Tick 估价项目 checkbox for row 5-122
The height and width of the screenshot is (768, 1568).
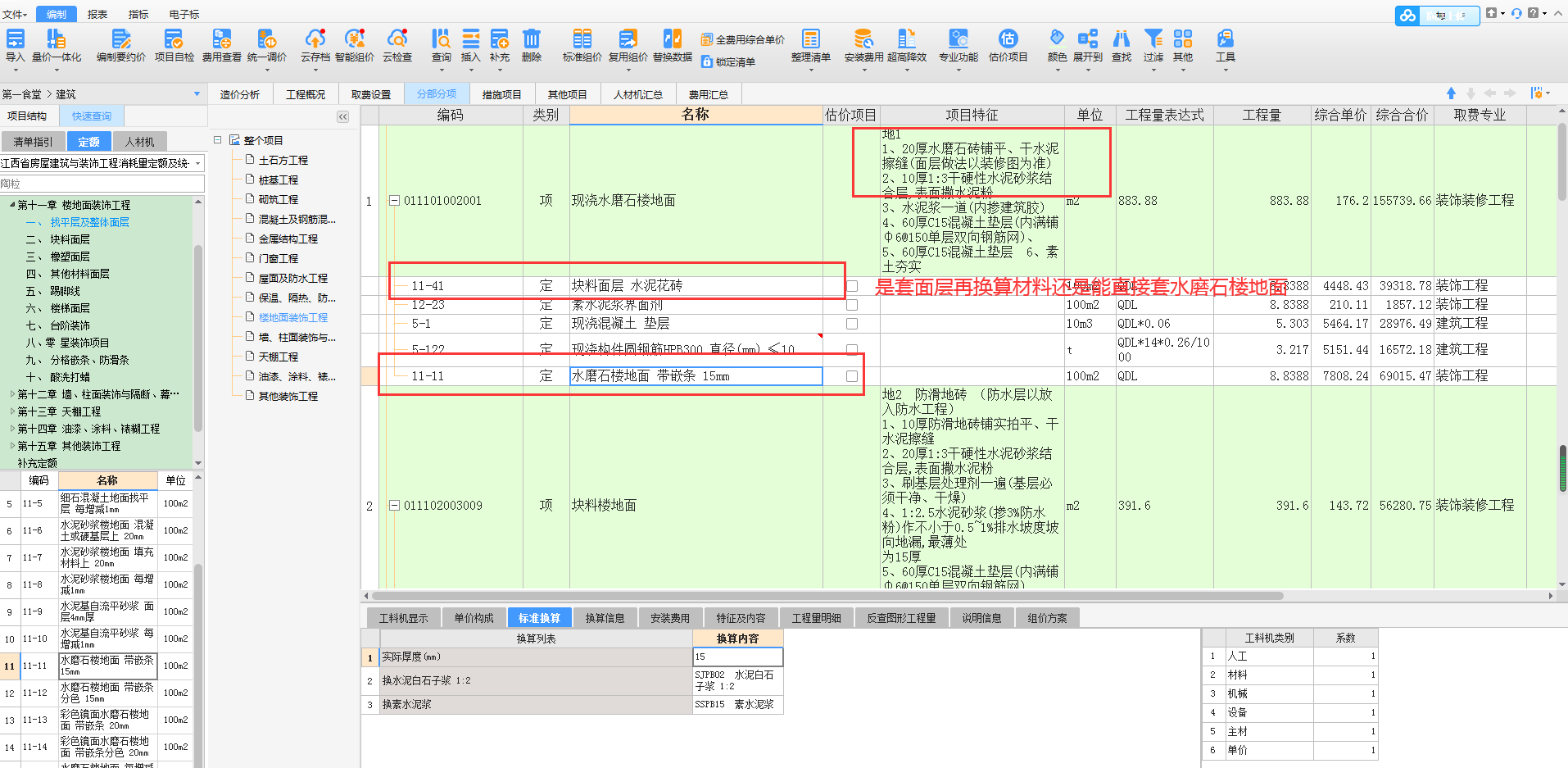(x=852, y=349)
